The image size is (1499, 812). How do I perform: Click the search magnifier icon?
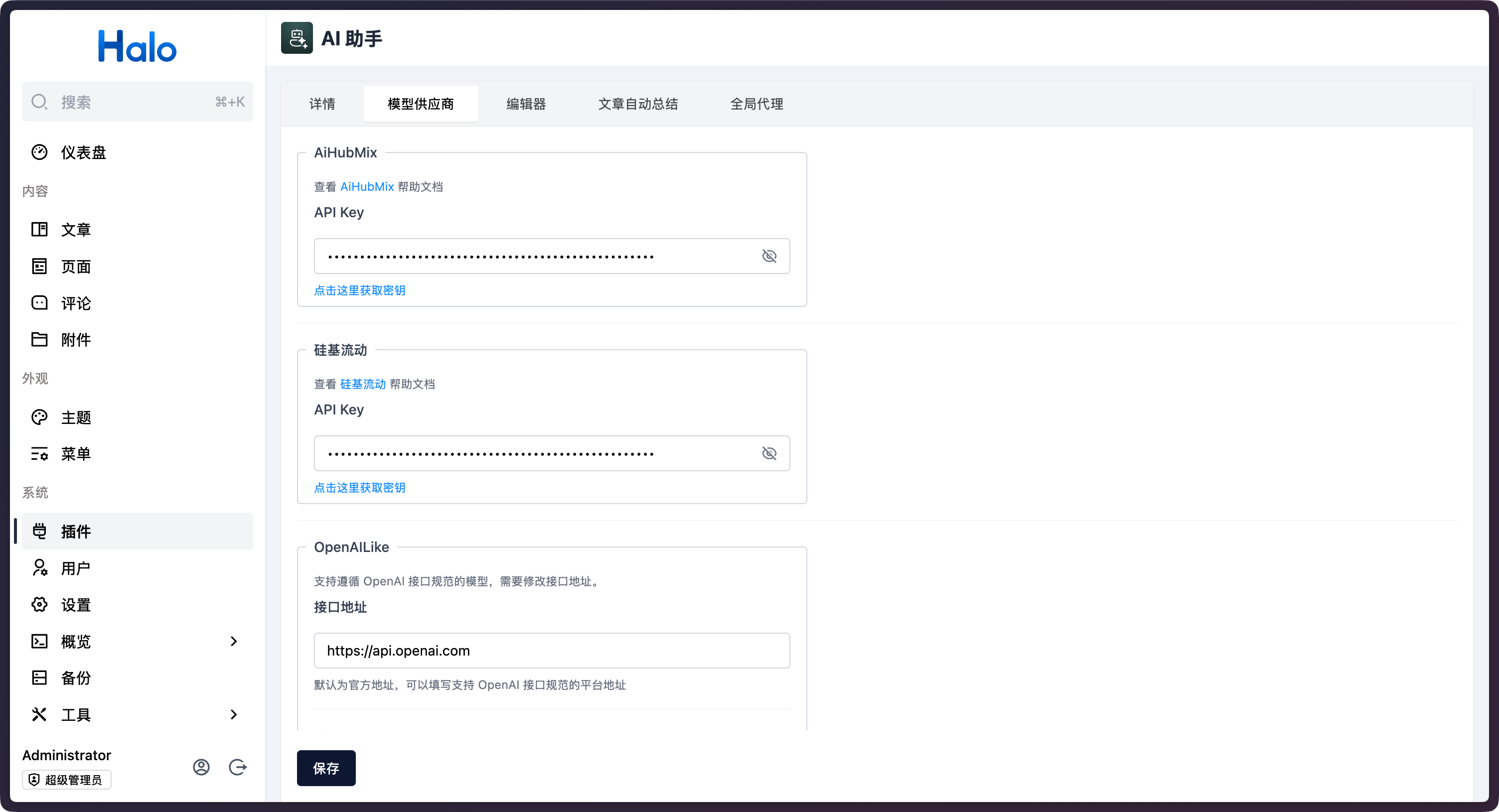(39, 102)
